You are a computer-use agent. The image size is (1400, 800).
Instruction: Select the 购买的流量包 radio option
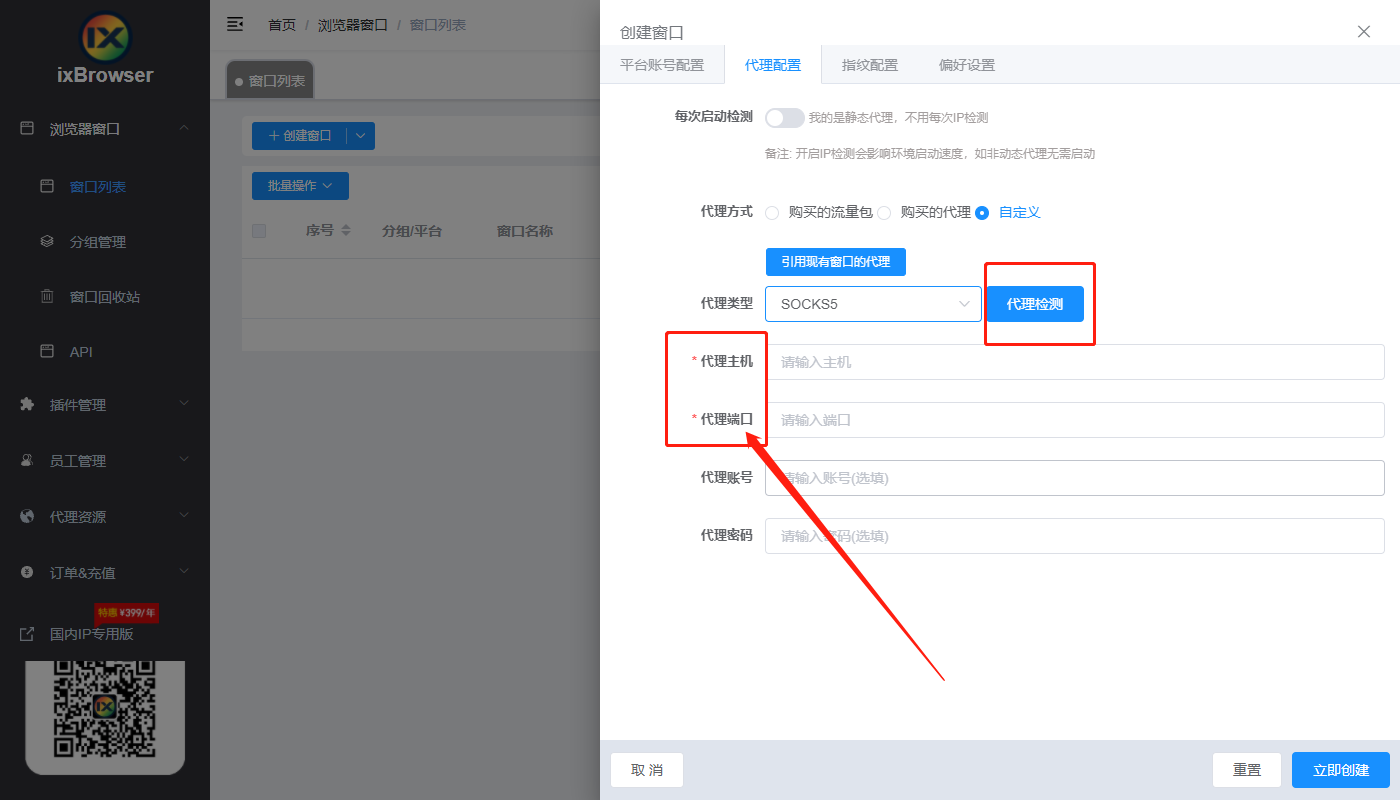[x=770, y=212]
